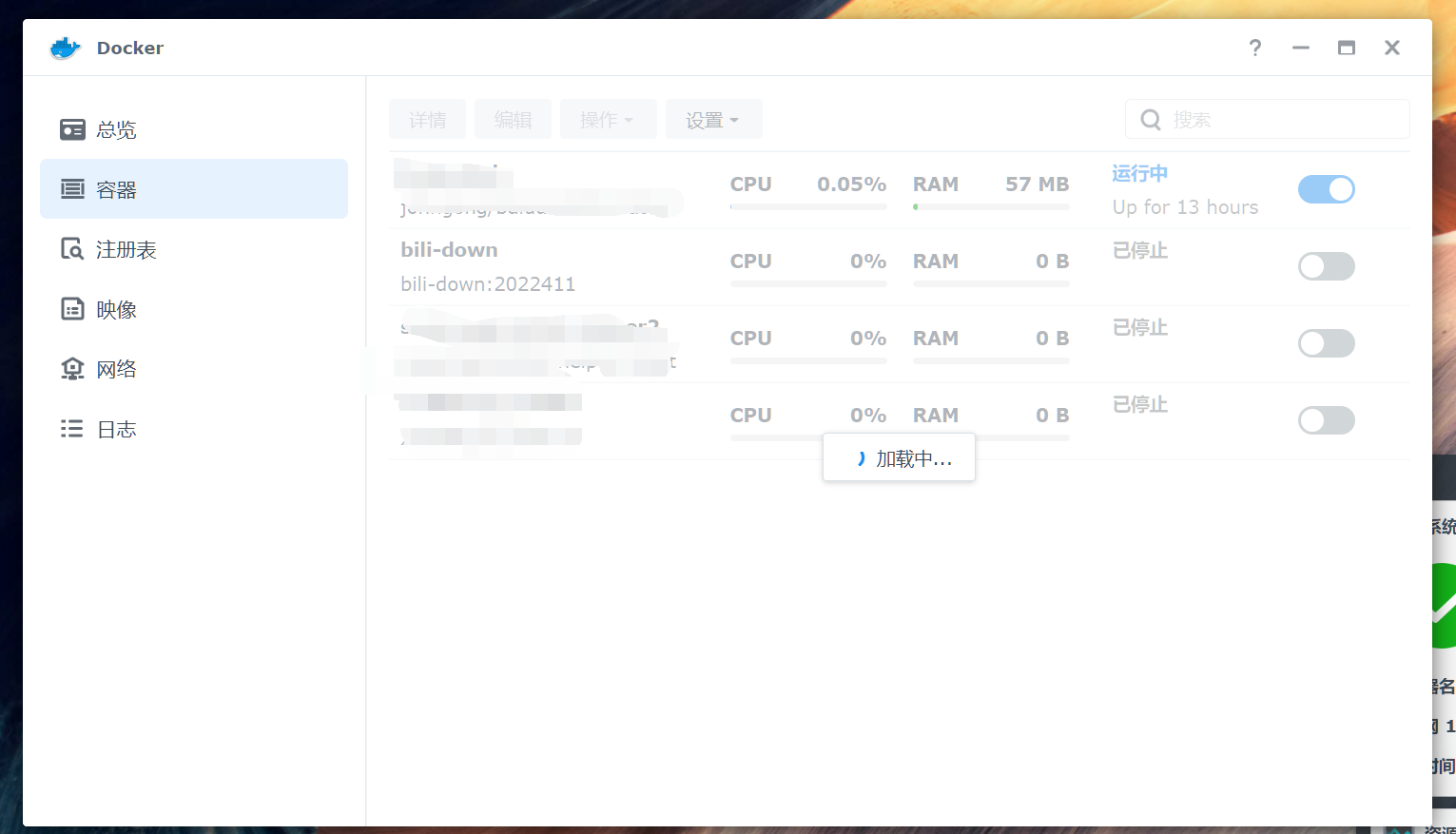Click the 总览 overview sidebar icon
Viewport: 1456px width, 834px height.
pos(72,129)
